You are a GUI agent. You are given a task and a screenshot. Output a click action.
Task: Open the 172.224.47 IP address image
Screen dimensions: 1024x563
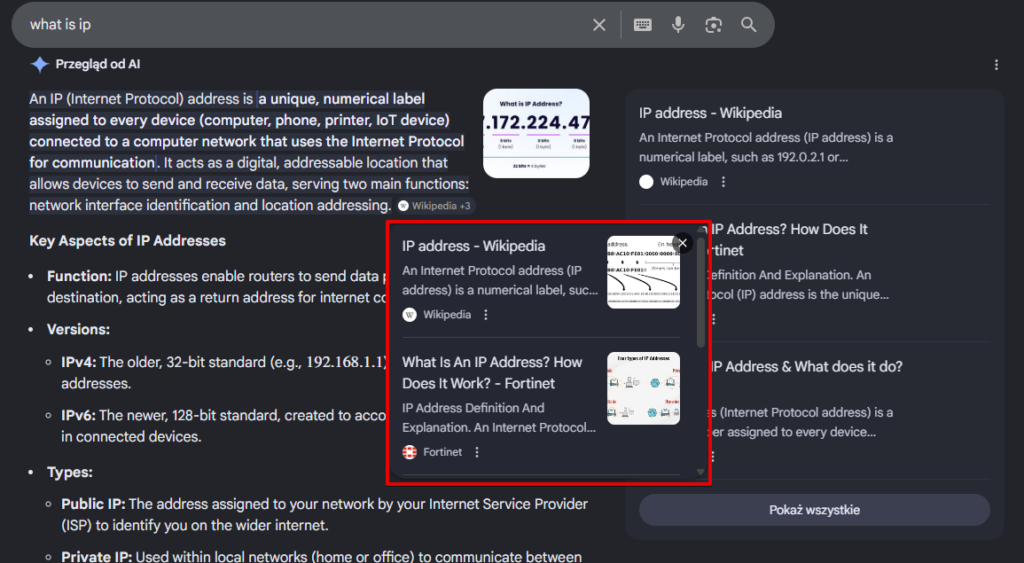(536, 133)
